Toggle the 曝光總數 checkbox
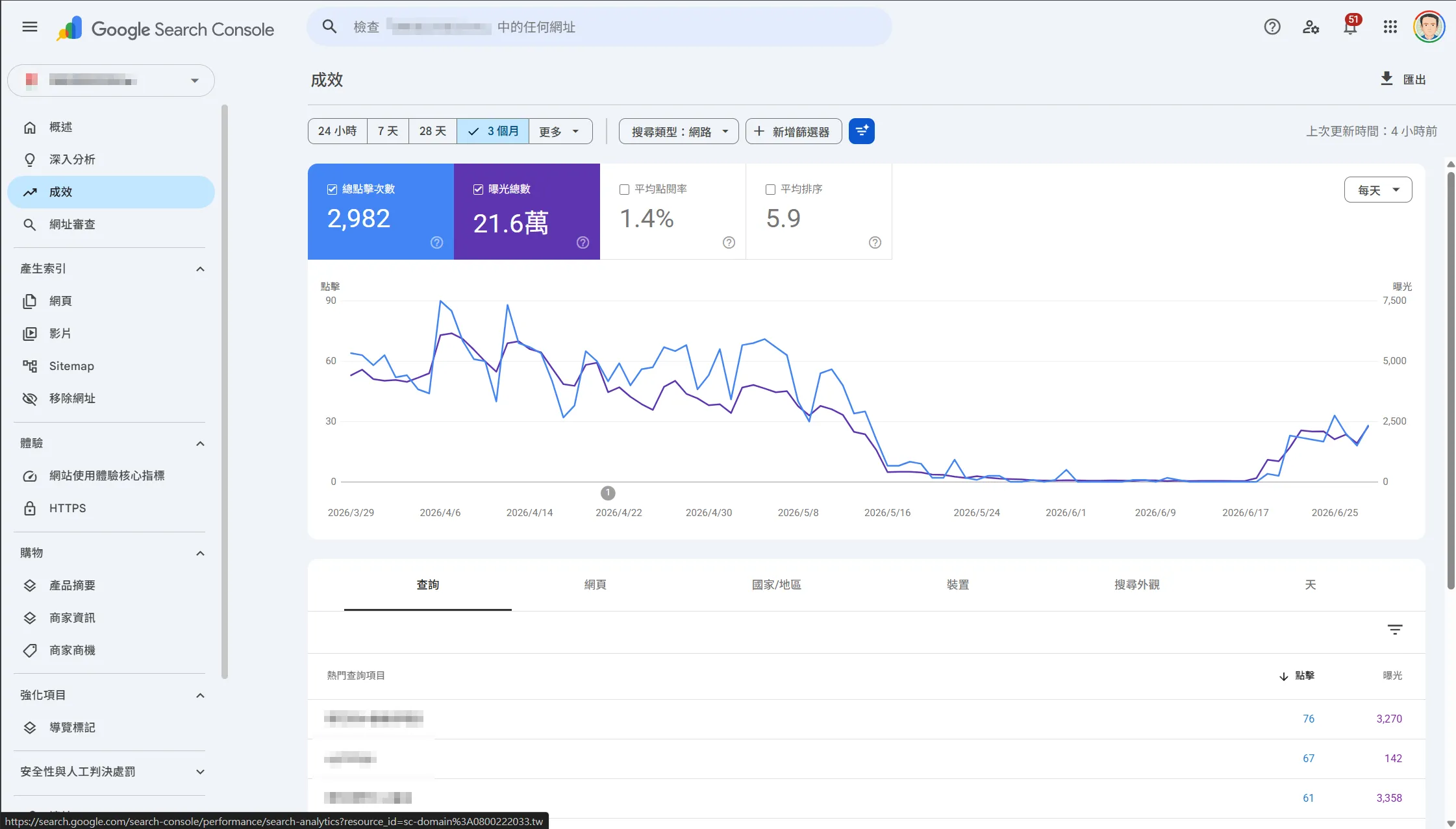Viewport: 1456px width, 829px height. [x=478, y=189]
